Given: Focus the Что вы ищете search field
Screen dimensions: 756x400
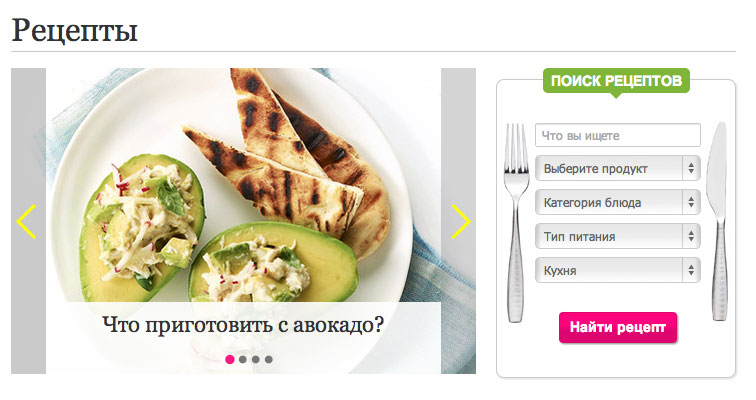Looking at the screenshot, I should [618, 135].
